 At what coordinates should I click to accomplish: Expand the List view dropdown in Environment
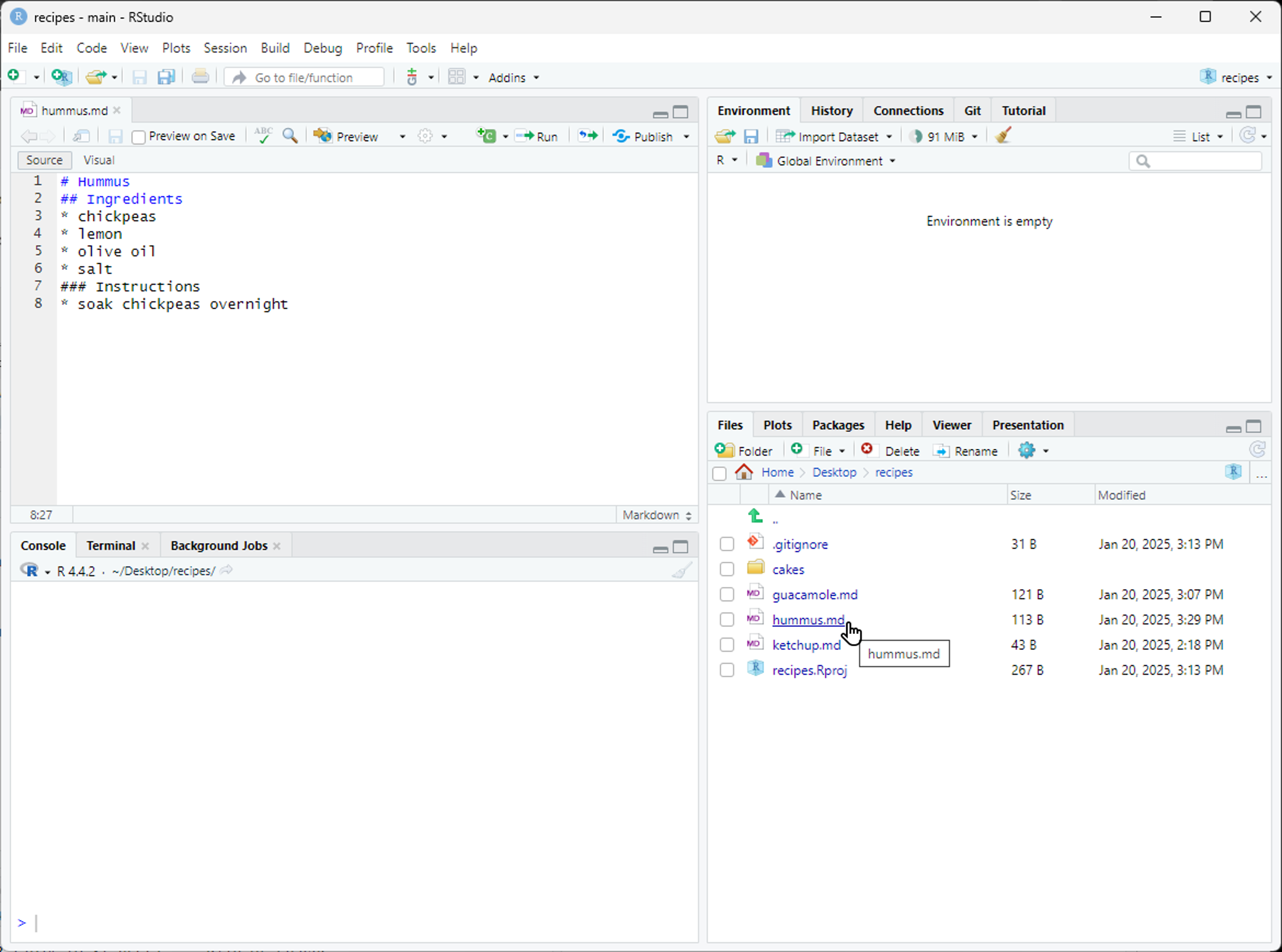(1219, 136)
